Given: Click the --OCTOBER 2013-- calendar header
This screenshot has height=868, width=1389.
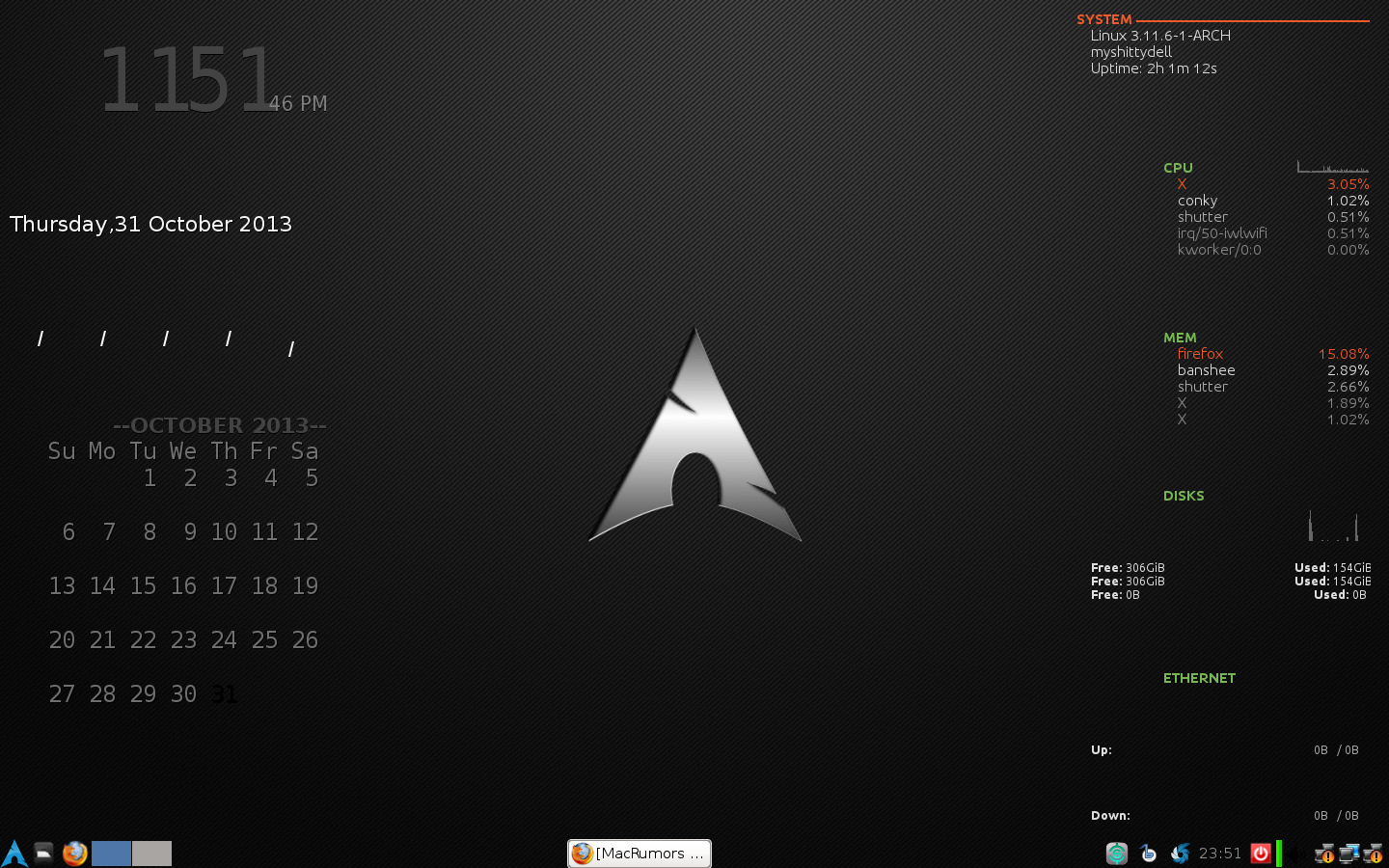Looking at the screenshot, I should (x=220, y=425).
